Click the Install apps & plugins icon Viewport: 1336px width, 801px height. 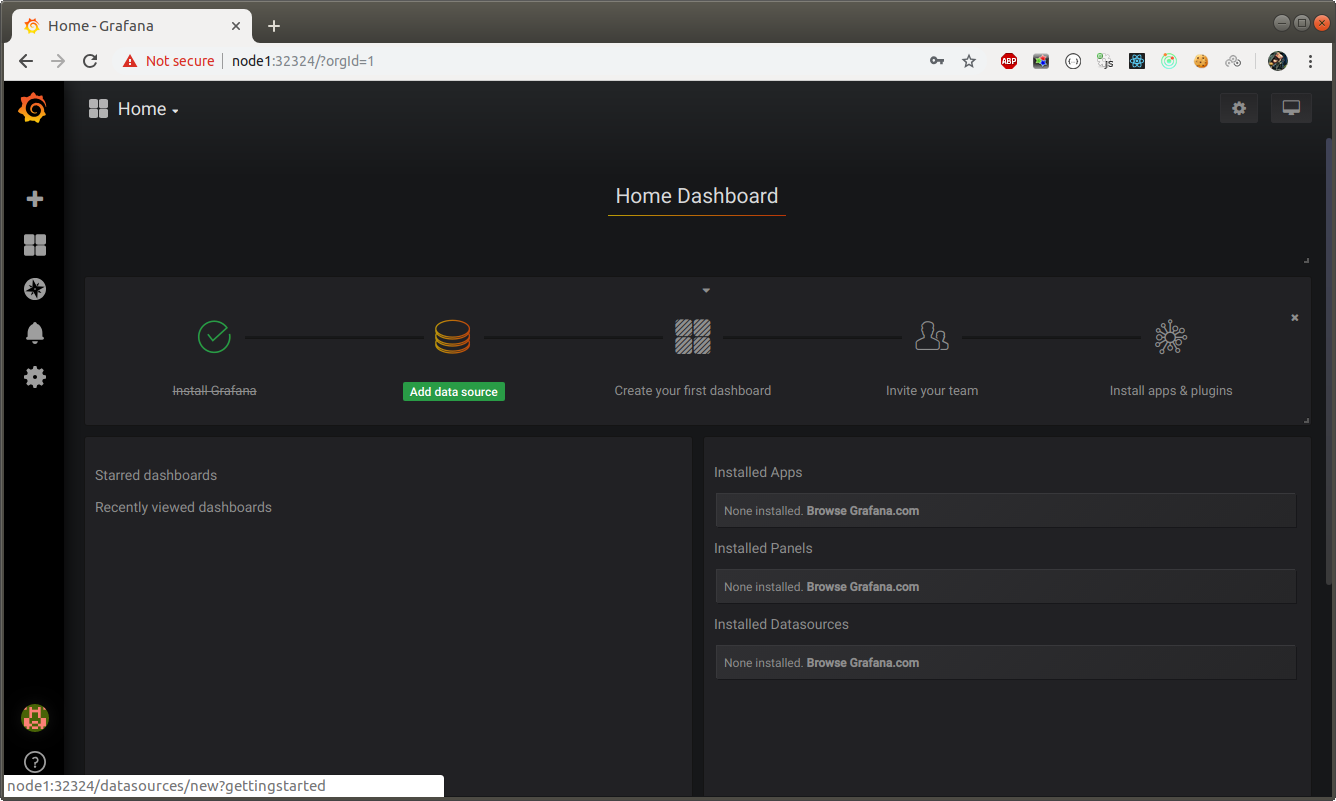(1171, 337)
